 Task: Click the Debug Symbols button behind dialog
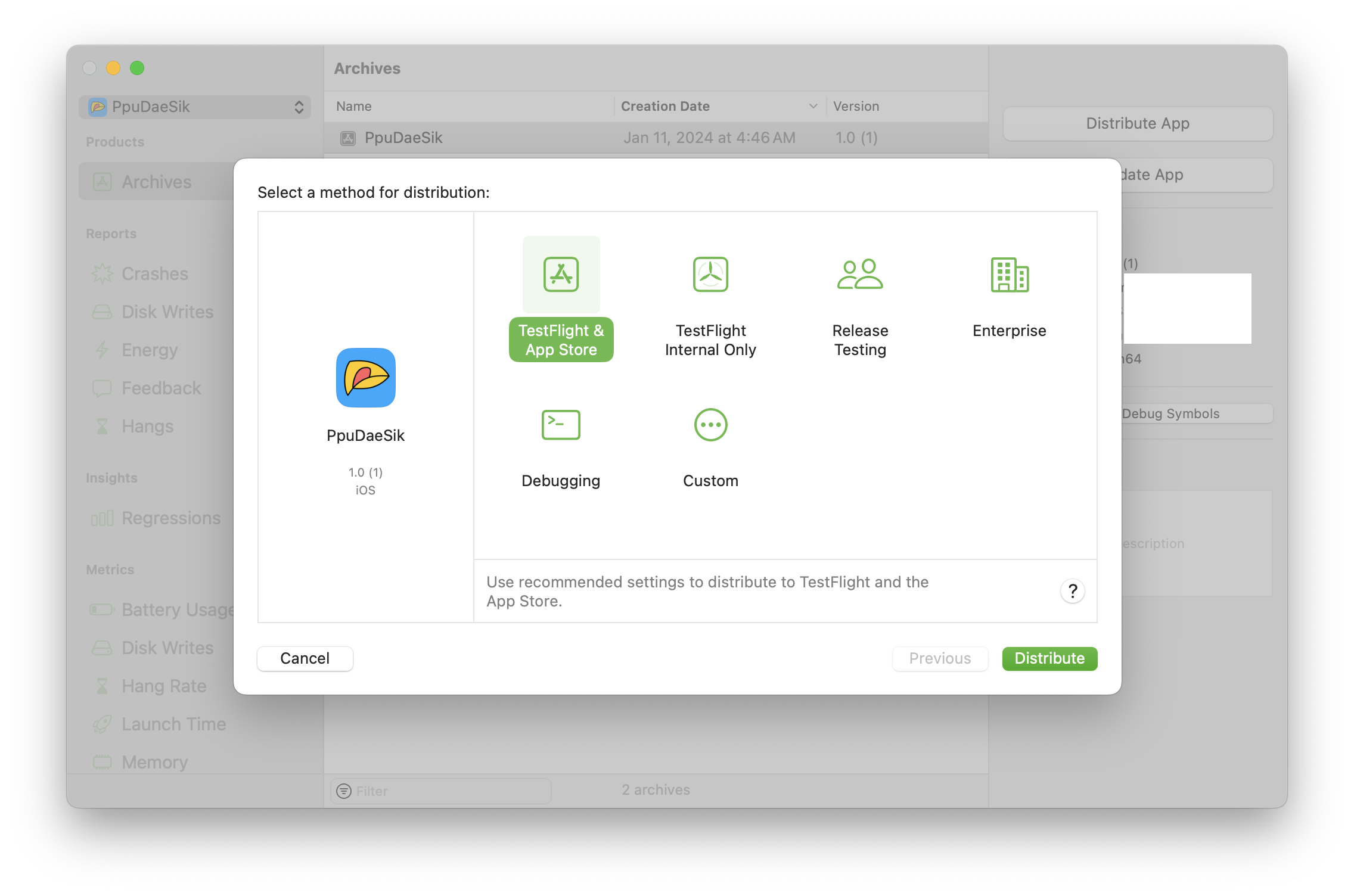tap(1197, 414)
